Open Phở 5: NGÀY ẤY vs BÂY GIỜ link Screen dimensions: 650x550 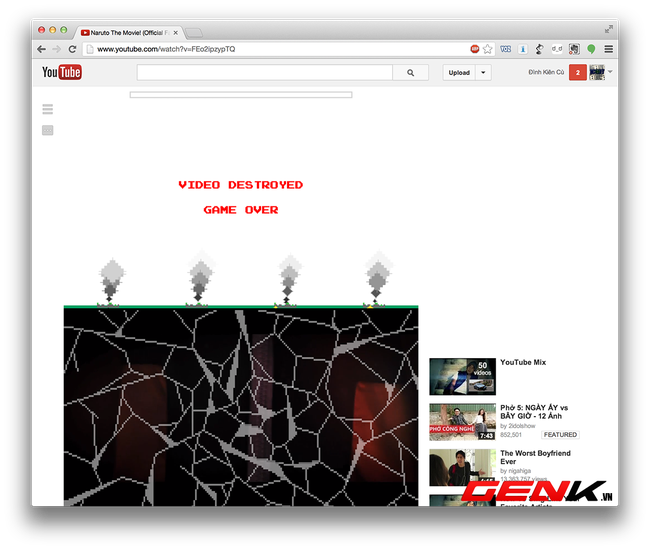click(534, 412)
